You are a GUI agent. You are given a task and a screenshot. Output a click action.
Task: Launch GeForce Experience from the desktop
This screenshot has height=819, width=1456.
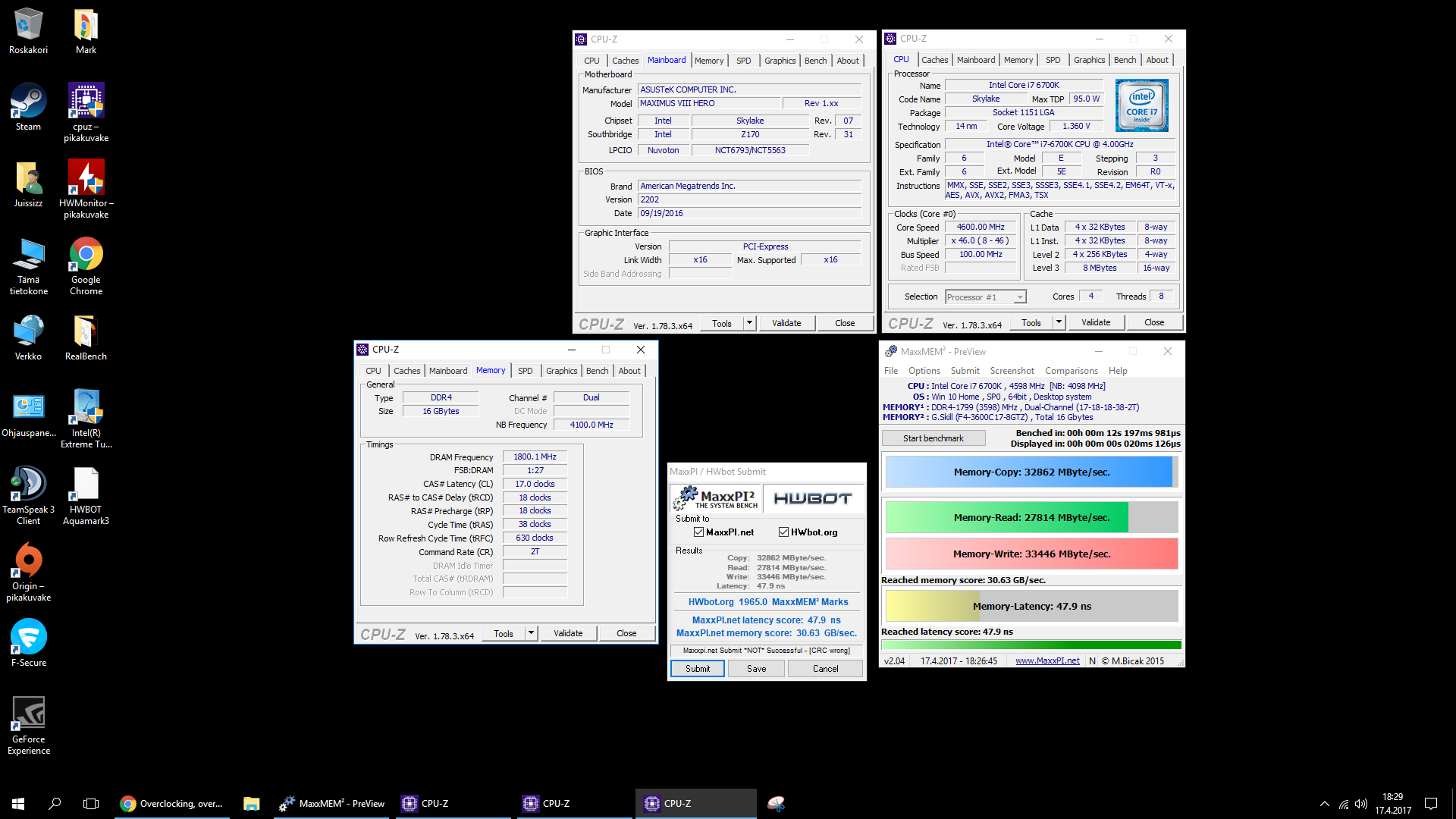28,725
